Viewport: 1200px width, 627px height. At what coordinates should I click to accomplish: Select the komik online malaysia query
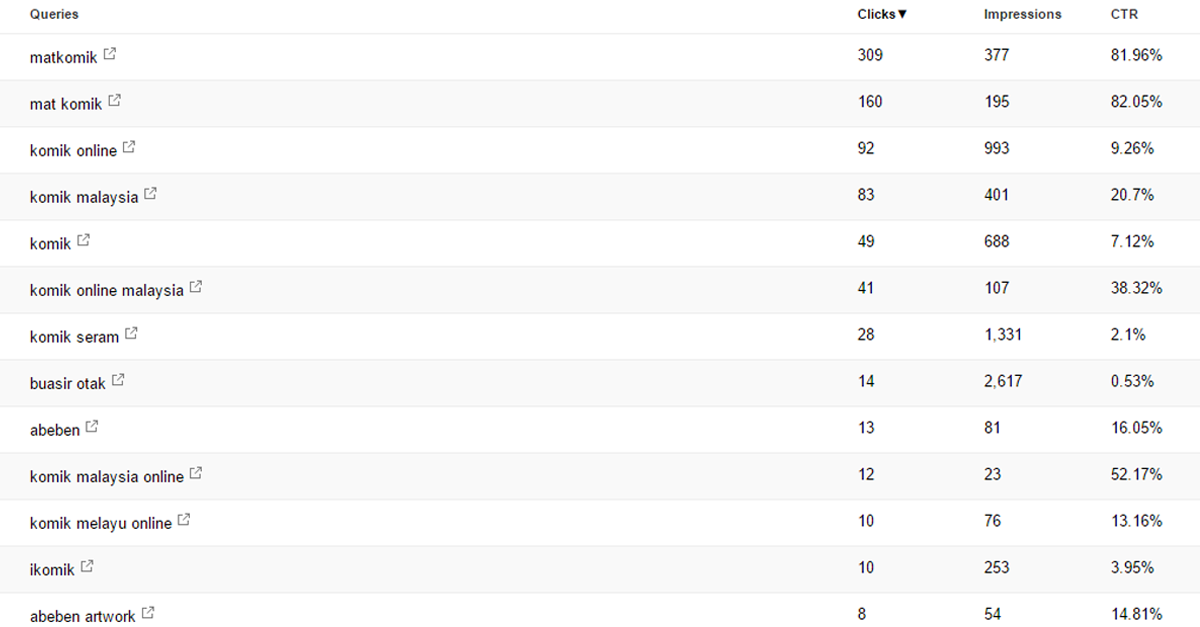pos(107,290)
